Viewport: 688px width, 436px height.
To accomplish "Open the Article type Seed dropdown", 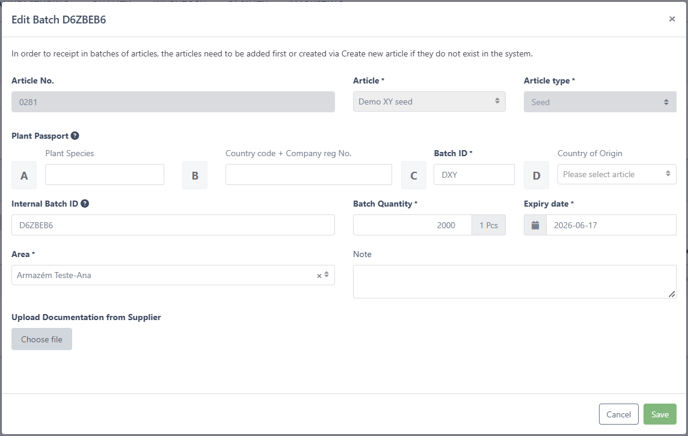I will point(600,102).
